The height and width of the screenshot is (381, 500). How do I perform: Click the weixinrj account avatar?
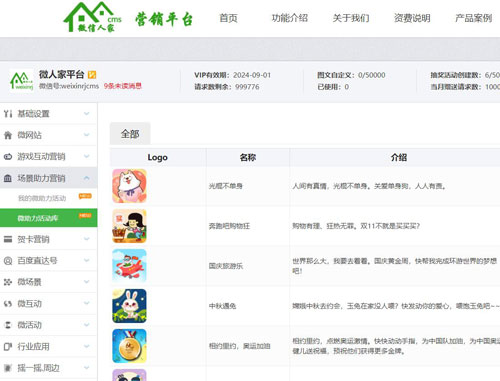point(22,80)
